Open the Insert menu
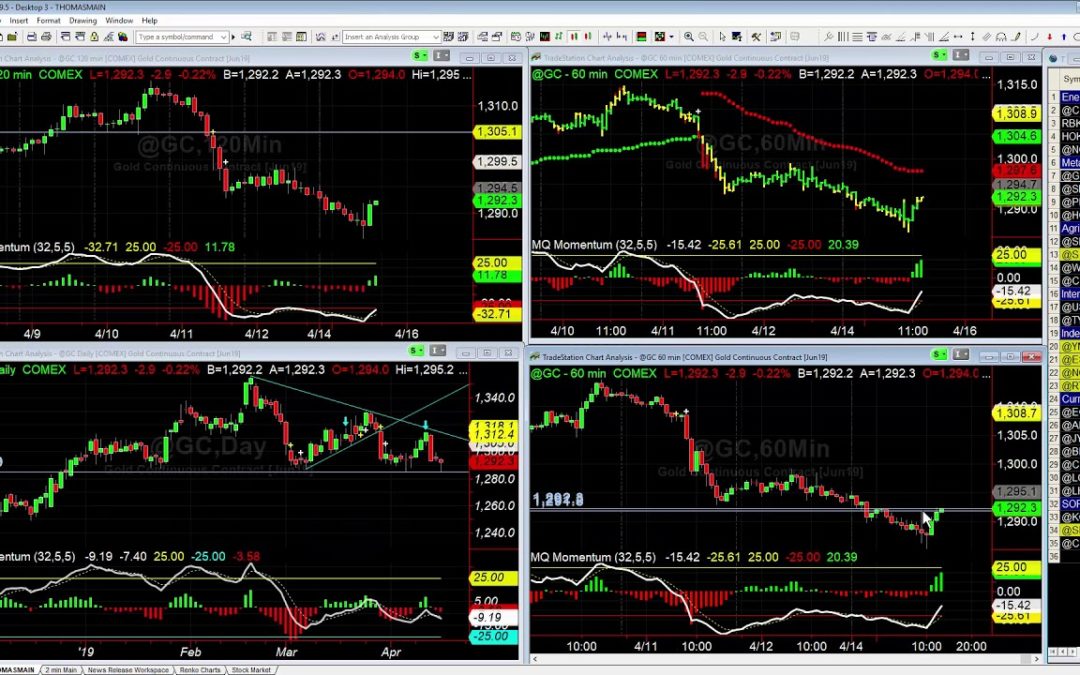1080x675 pixels. [x=19, y=21]
